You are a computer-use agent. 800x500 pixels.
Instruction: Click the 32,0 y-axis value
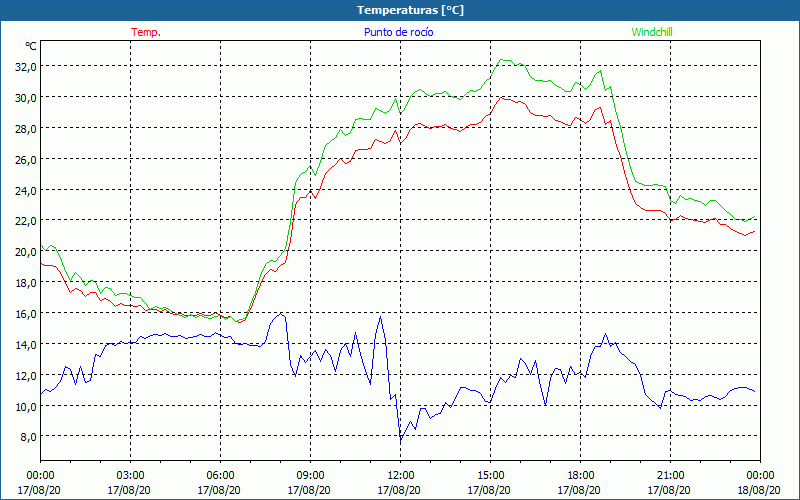pyautogui.click(x=26, y=66)
